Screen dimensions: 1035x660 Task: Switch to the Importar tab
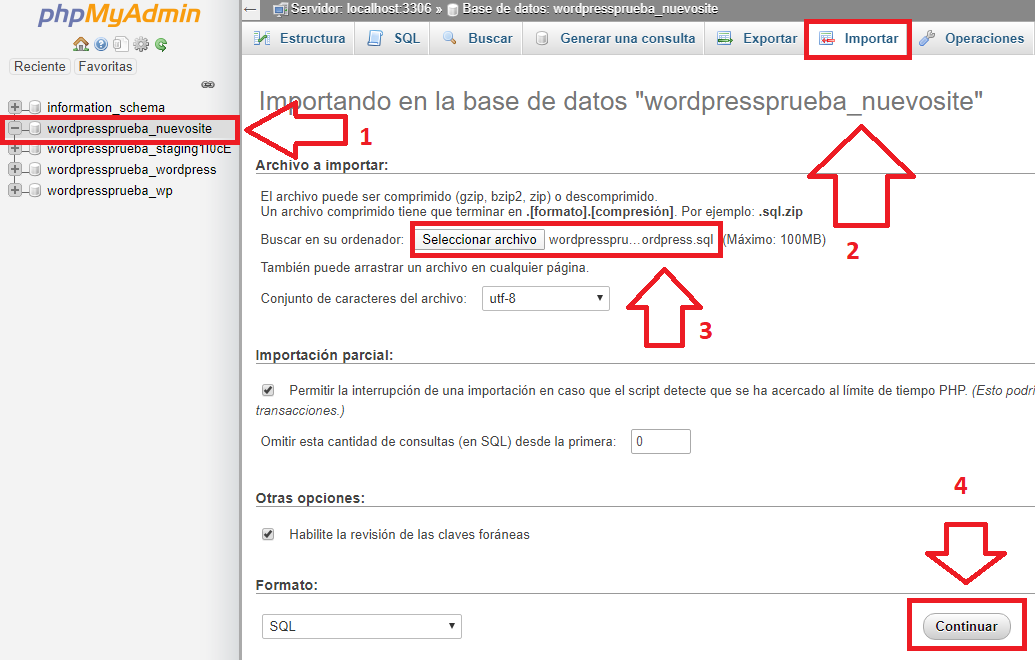[x=858, y=38]
